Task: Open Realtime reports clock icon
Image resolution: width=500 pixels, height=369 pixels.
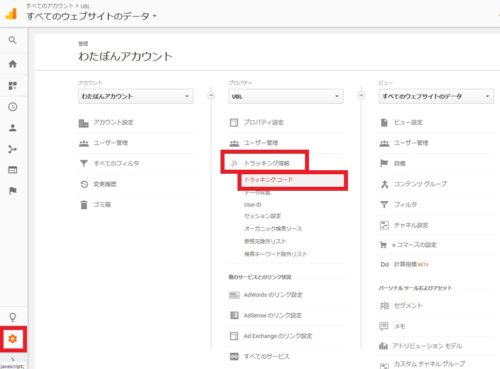Action: point(12,107)
